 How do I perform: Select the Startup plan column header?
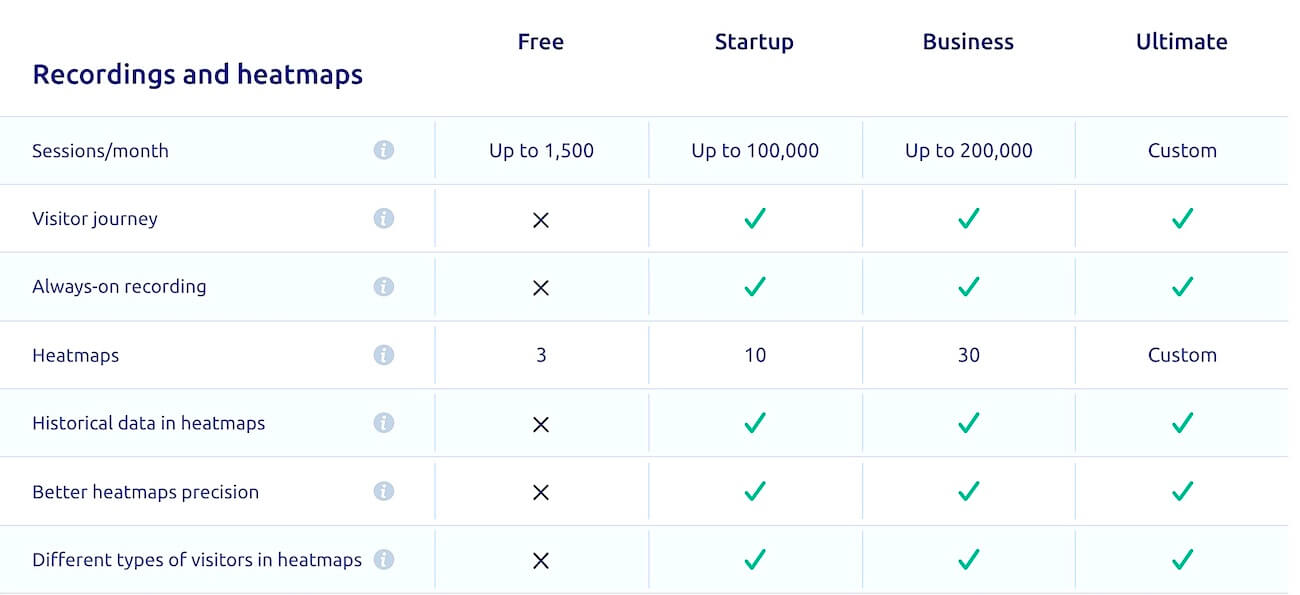[x=754, y=42]
